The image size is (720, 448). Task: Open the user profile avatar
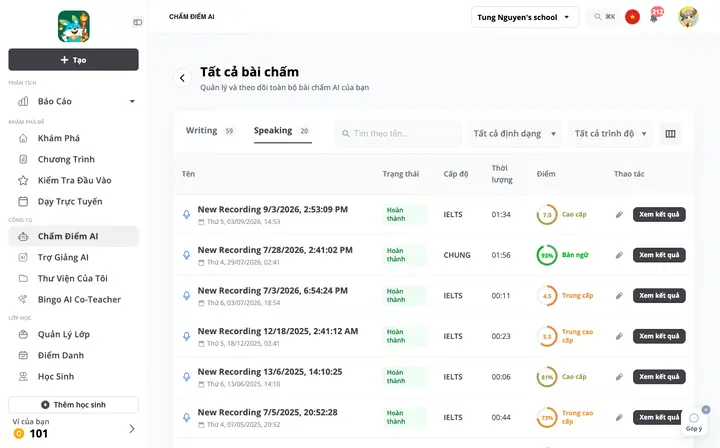click(688, 17)
